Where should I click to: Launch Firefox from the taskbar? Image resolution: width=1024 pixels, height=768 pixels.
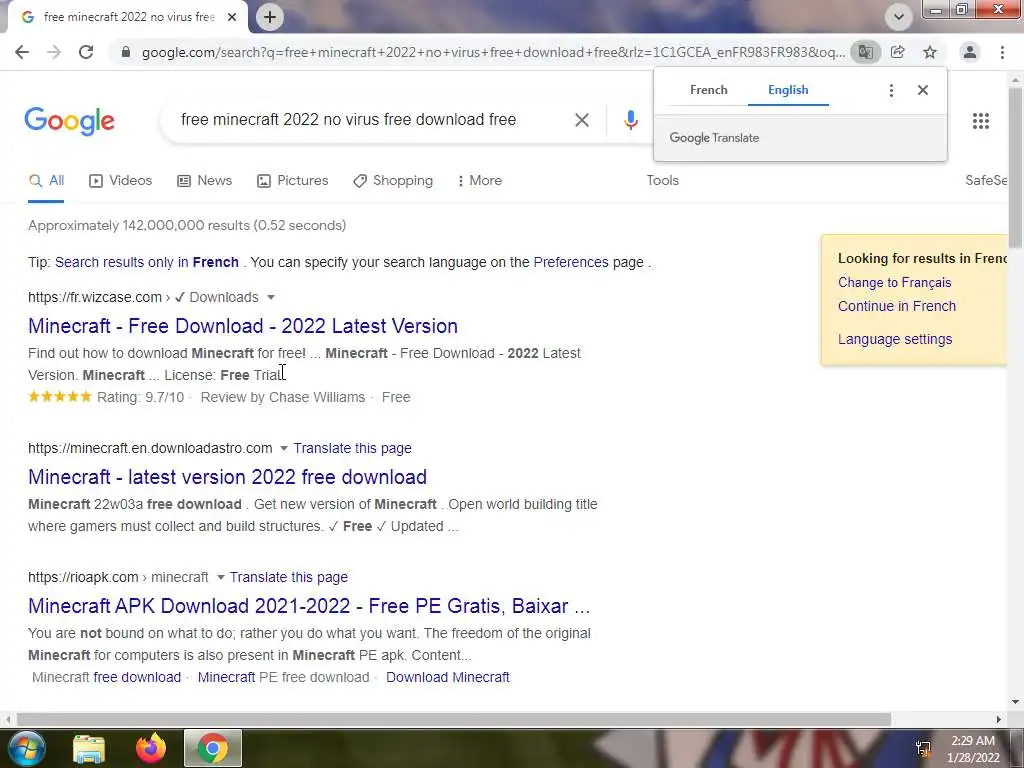(x=151, y=748)
